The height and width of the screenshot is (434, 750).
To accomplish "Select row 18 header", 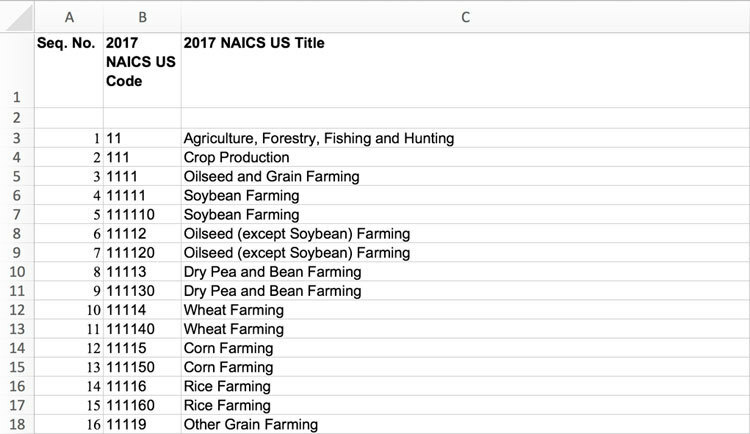I will [16, 425].
